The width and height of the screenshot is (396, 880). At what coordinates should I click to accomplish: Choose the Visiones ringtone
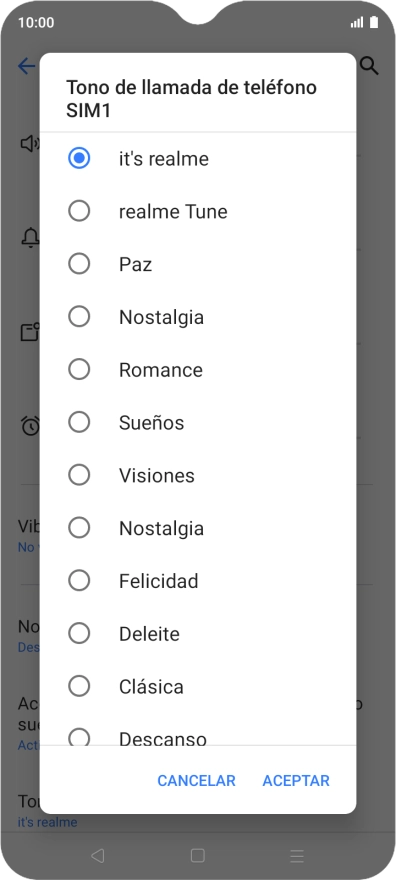coord(197,475)
